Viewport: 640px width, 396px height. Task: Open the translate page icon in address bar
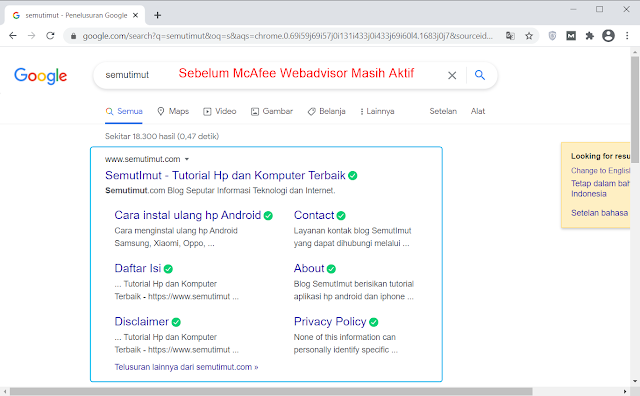click(510, 36)
